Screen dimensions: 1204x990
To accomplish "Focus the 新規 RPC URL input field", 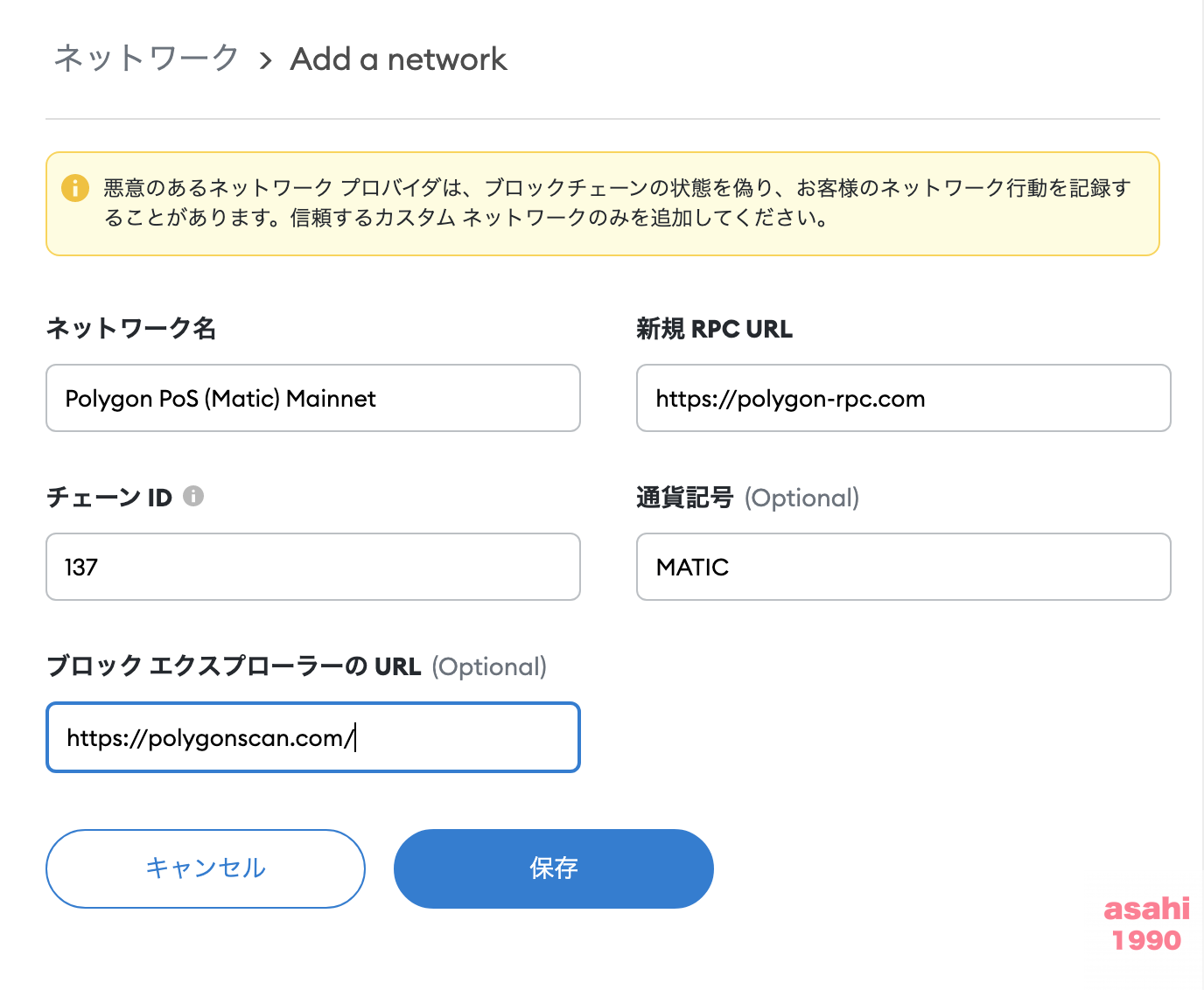I will click(x=903, y=398).
